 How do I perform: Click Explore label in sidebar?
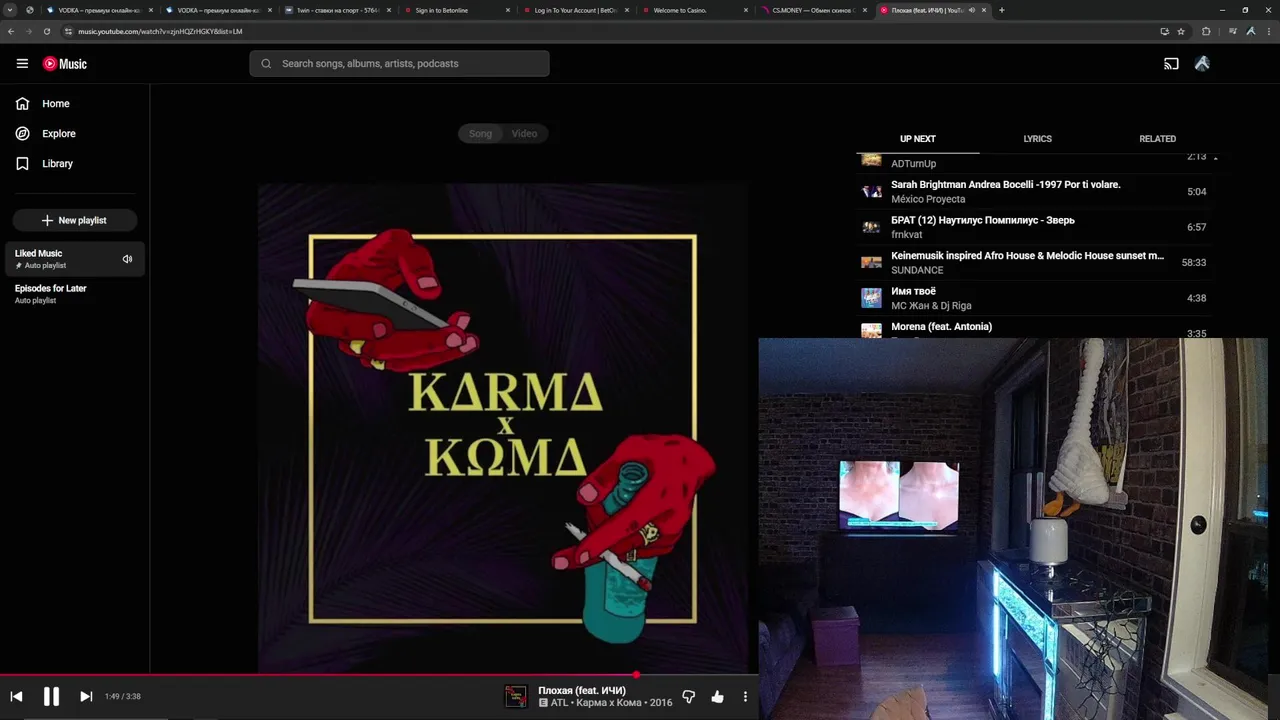click(x=59, y=134)
